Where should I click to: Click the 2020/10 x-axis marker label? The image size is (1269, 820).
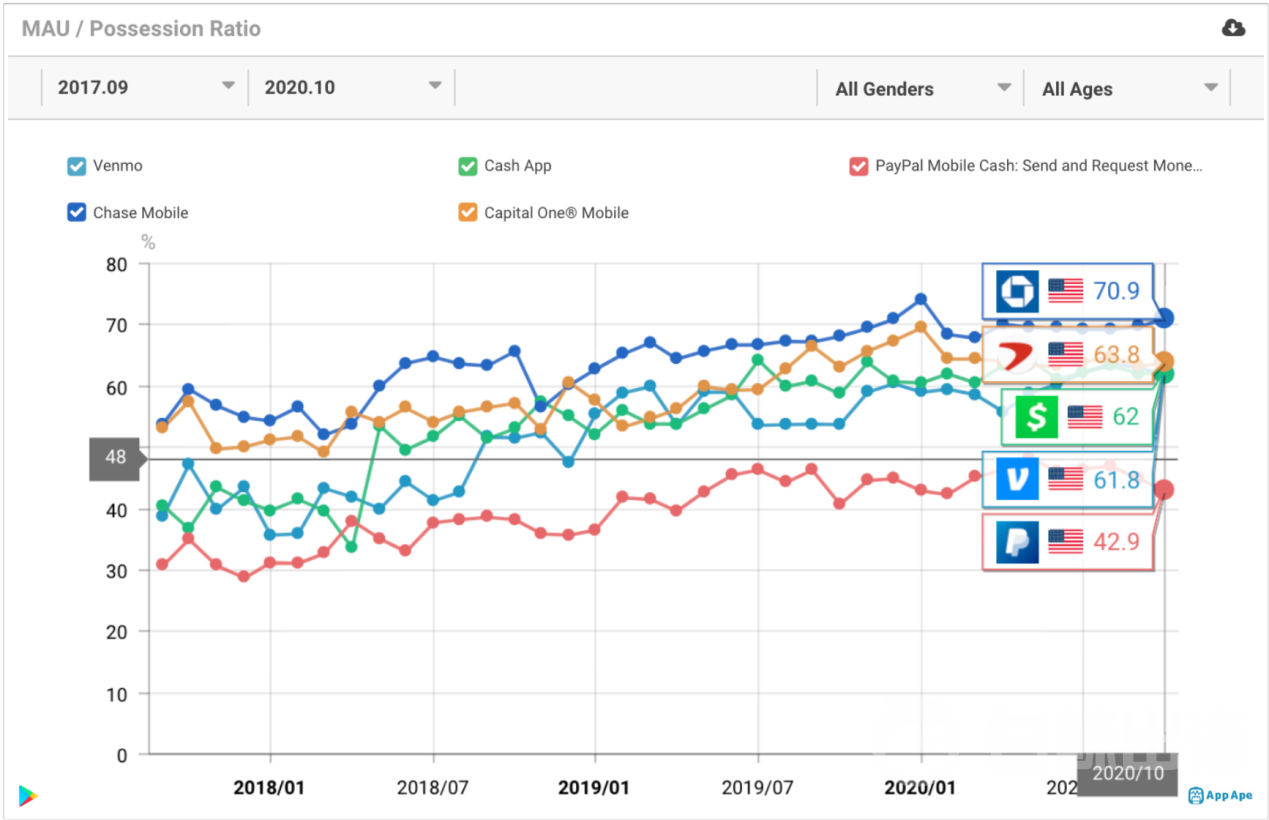(x=1127, y=773)
